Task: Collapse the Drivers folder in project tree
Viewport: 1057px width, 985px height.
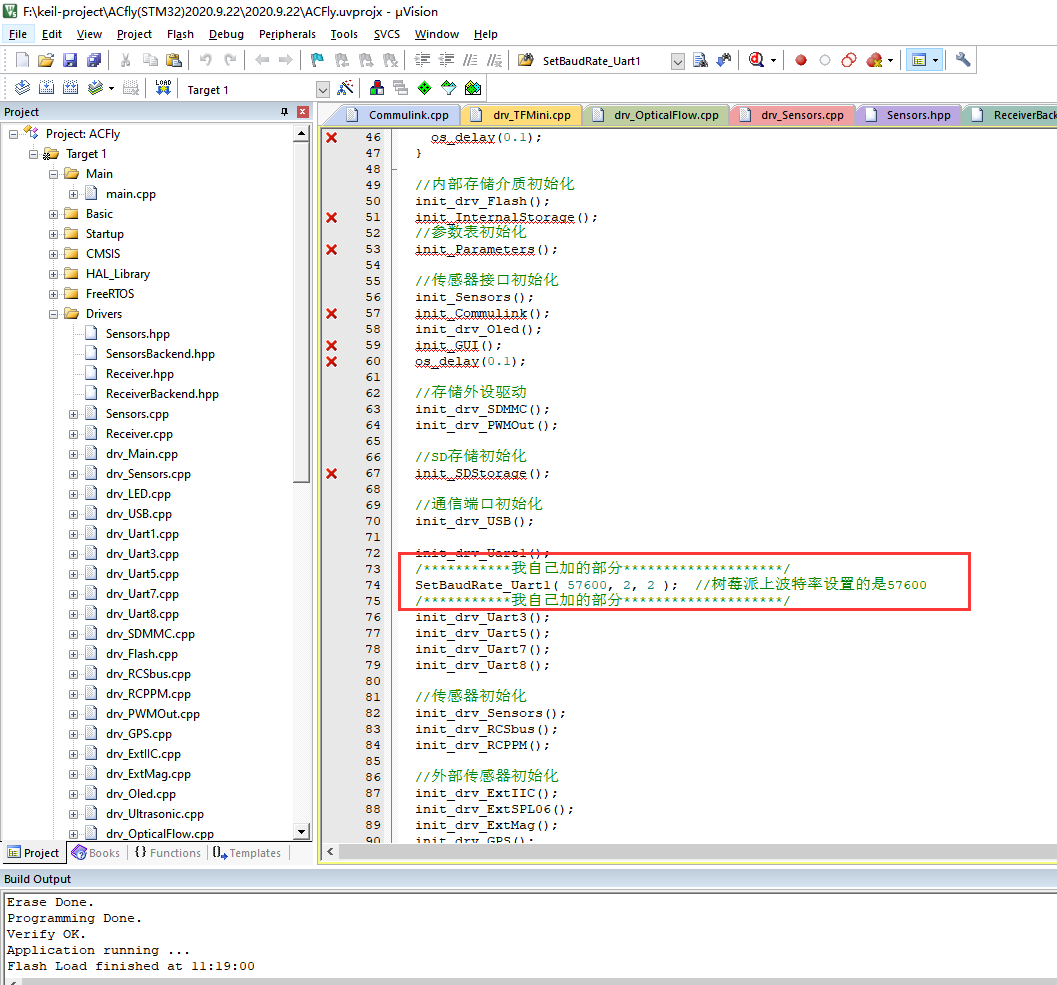Action: 53,314
